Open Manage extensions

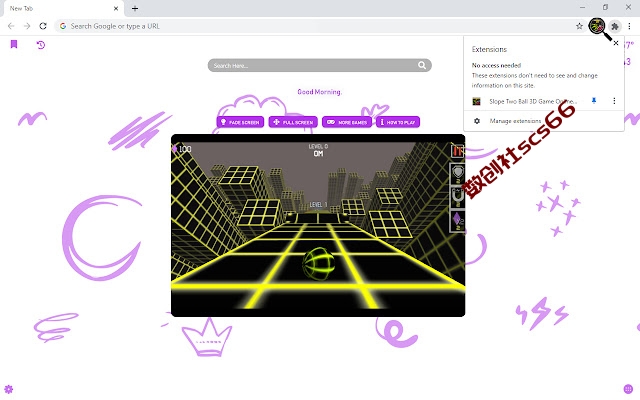coord(515,121)
